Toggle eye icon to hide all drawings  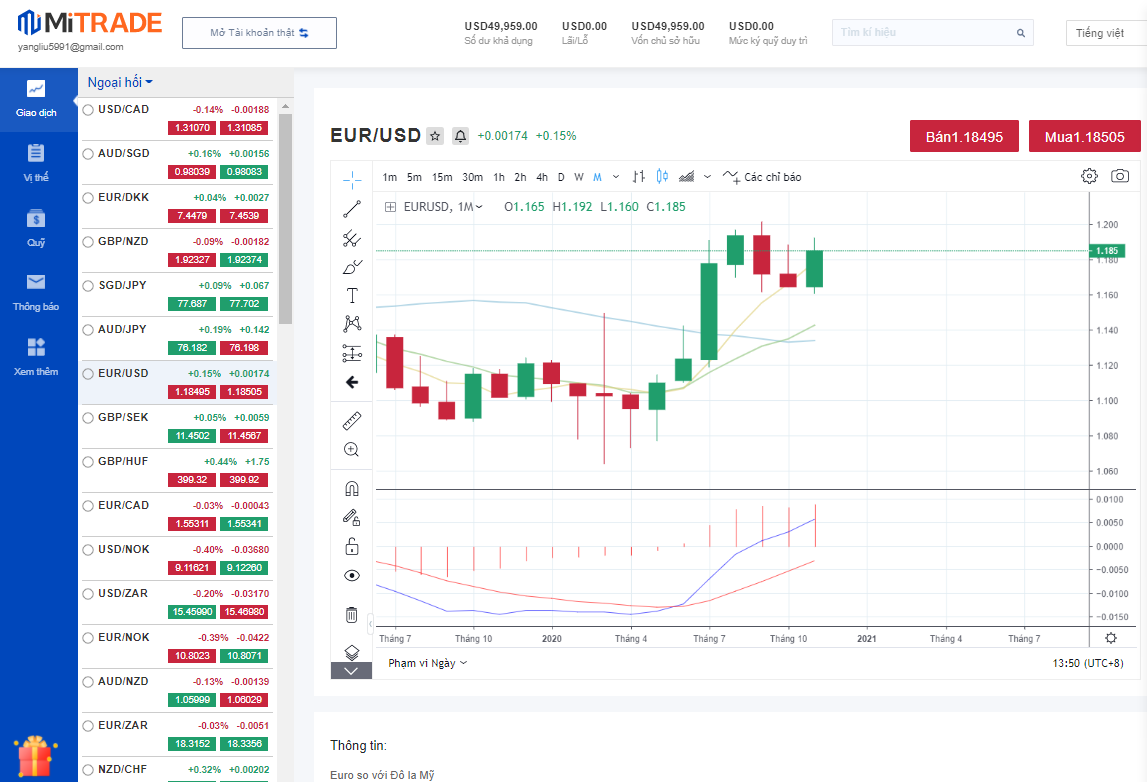351,576
